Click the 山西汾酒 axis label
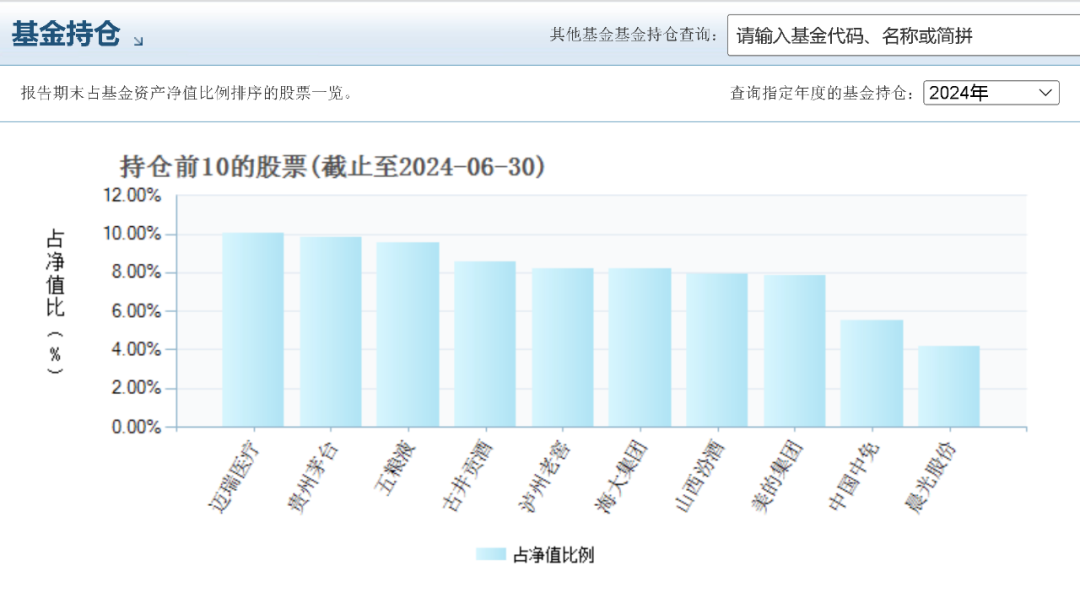This screenshot has height=603, width=1080. (x=699, y=477)
